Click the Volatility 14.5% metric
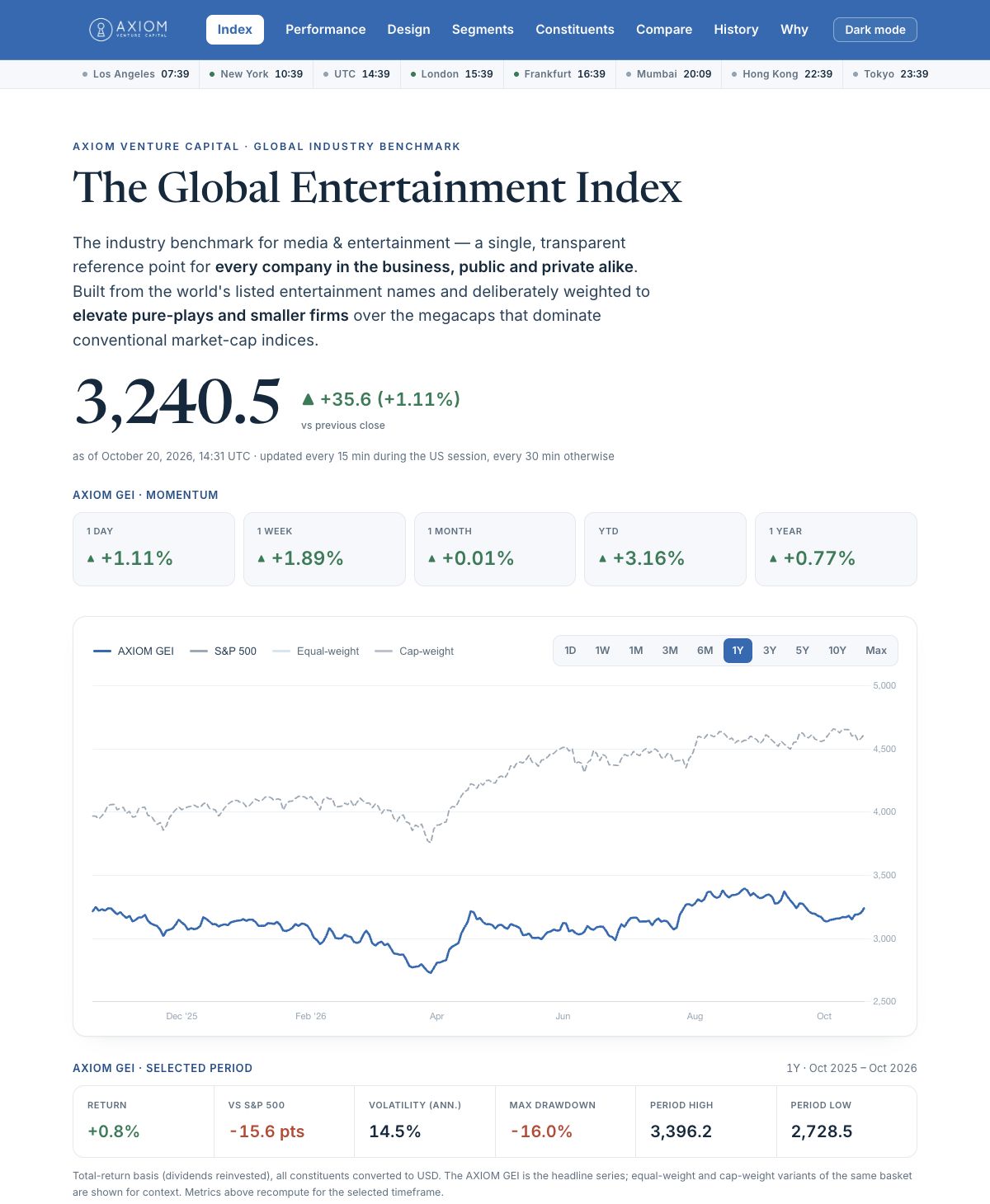Image resolution: width=990 pixels, height=1204 pixels. [x=425, y=1122]
